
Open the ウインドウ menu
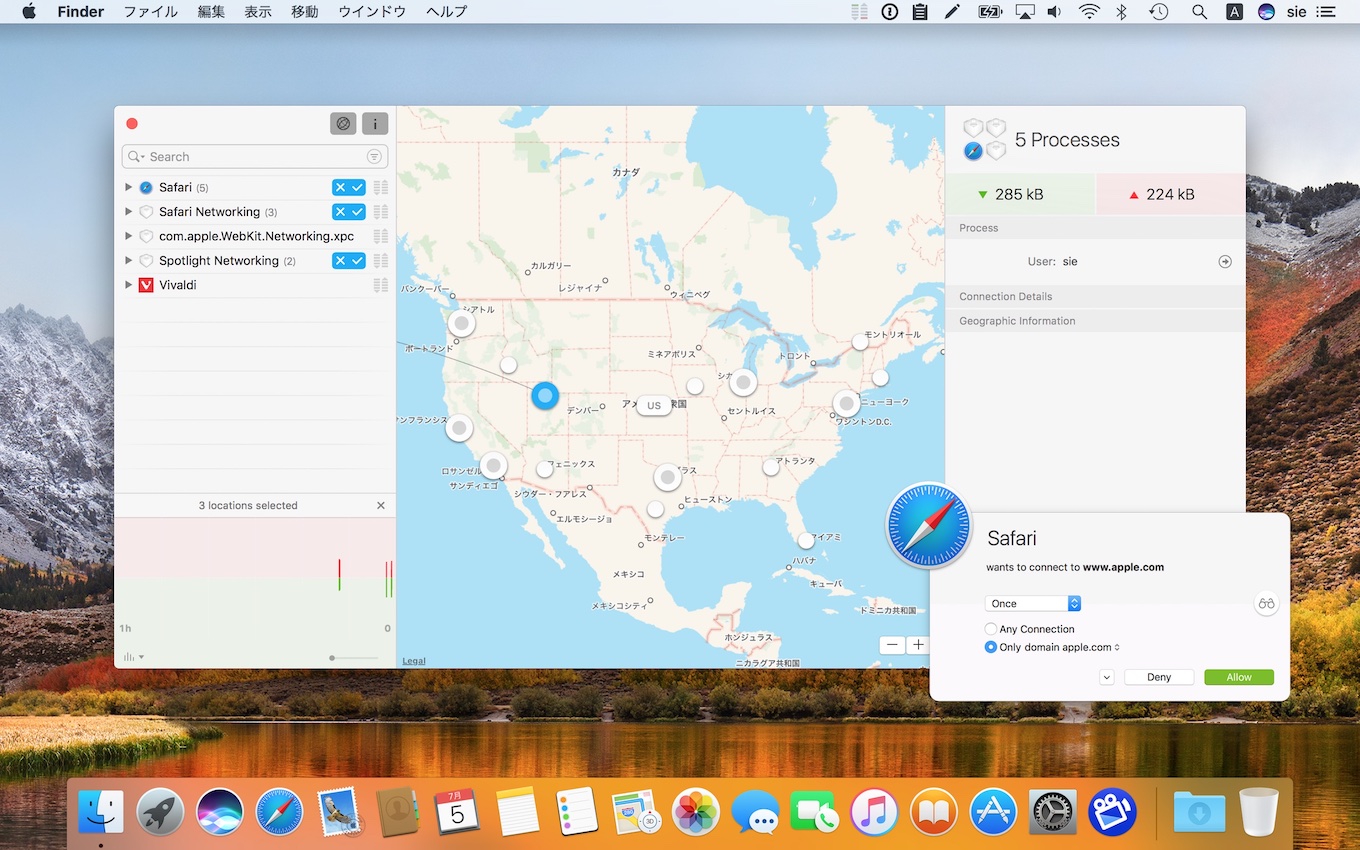coord(372,12)
